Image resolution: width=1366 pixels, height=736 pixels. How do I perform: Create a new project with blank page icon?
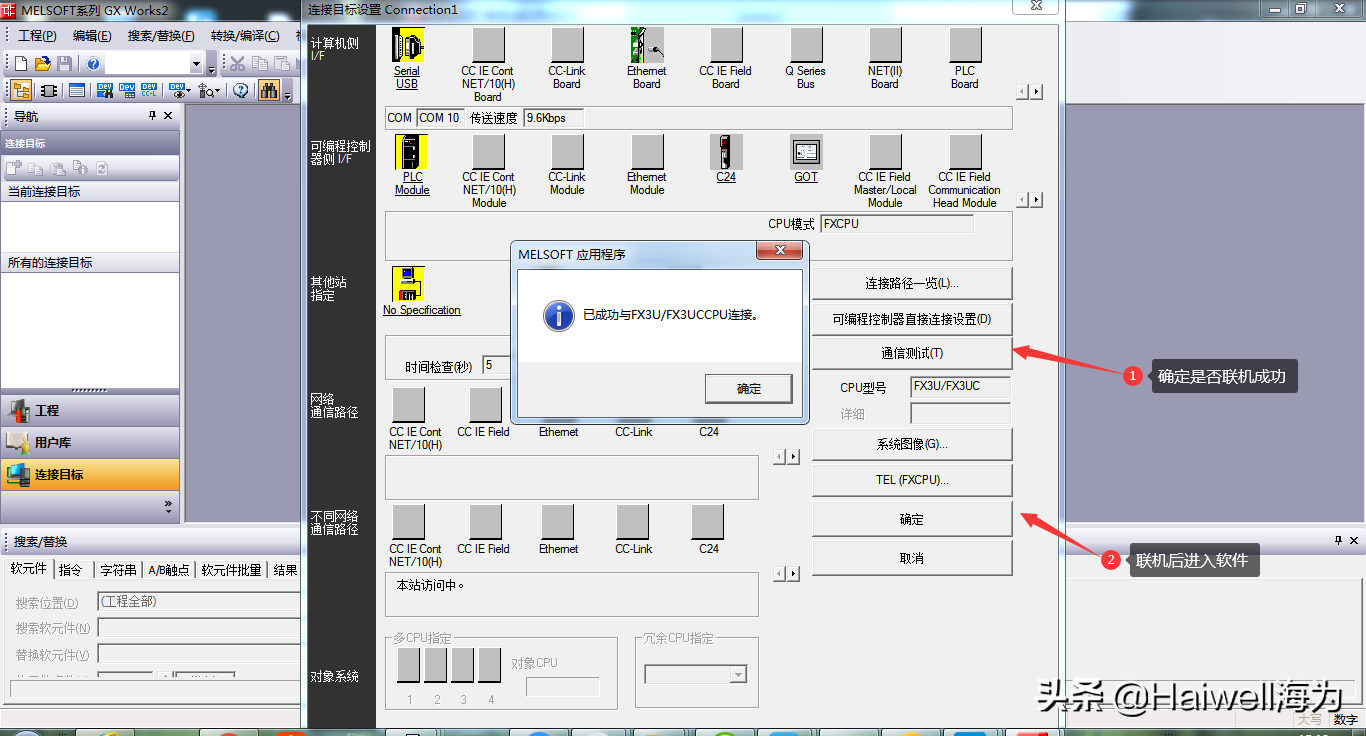[21, 64]
